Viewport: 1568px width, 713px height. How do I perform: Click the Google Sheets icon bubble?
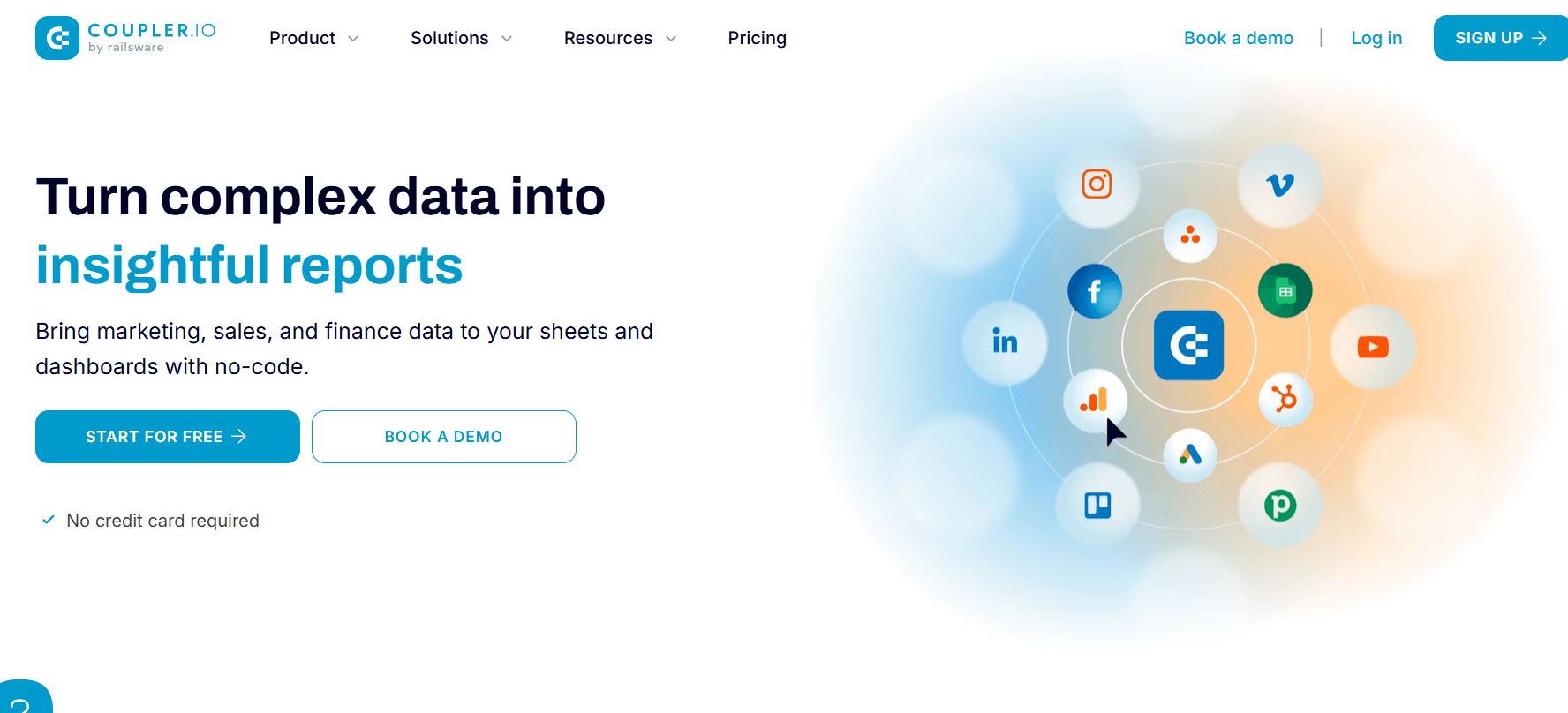(x=1285, y=290)
